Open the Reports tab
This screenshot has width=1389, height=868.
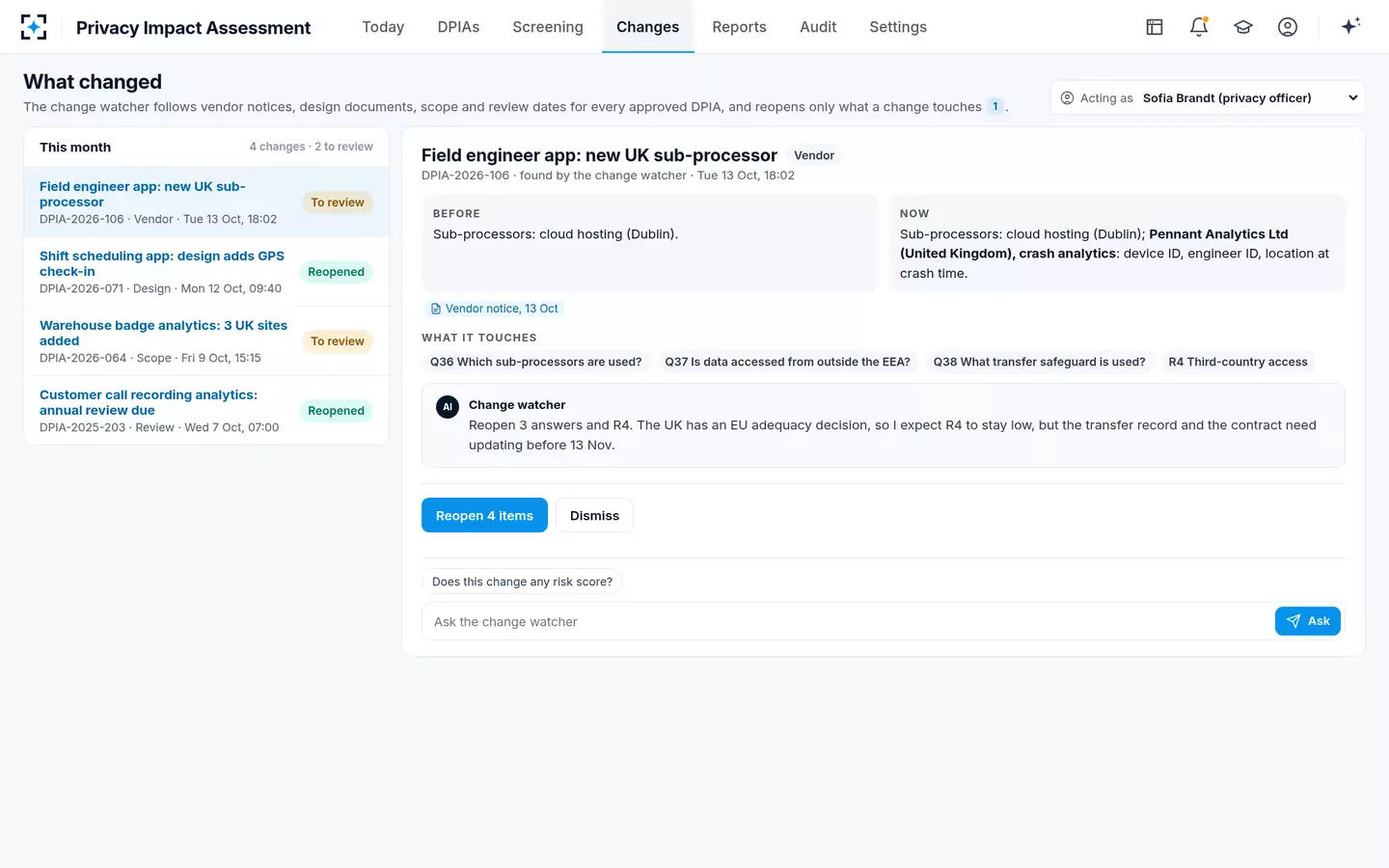(740, 27)
